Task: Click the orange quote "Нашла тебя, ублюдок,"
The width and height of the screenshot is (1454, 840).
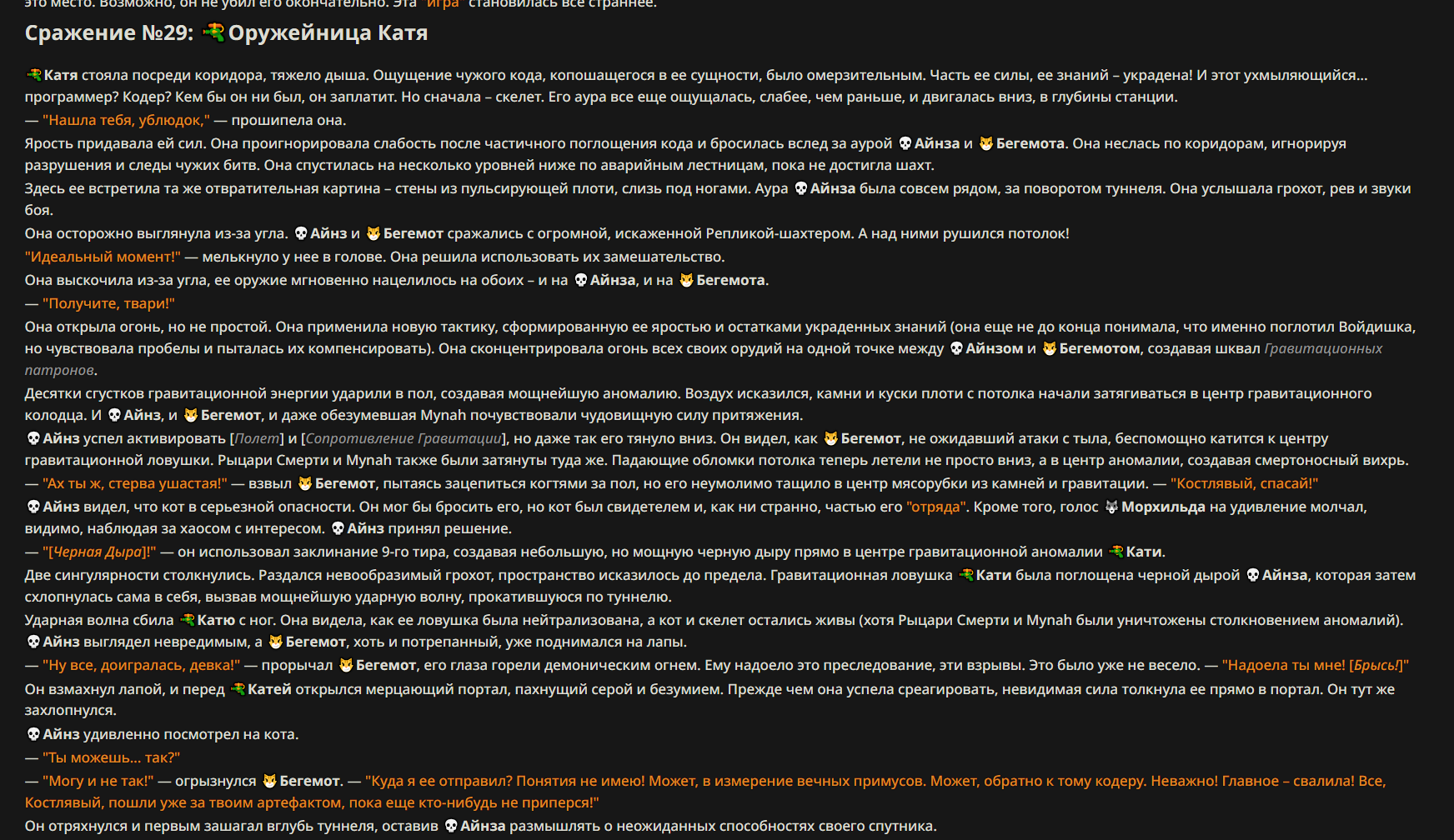Action: pyautogui.click(x=126, y=120)
